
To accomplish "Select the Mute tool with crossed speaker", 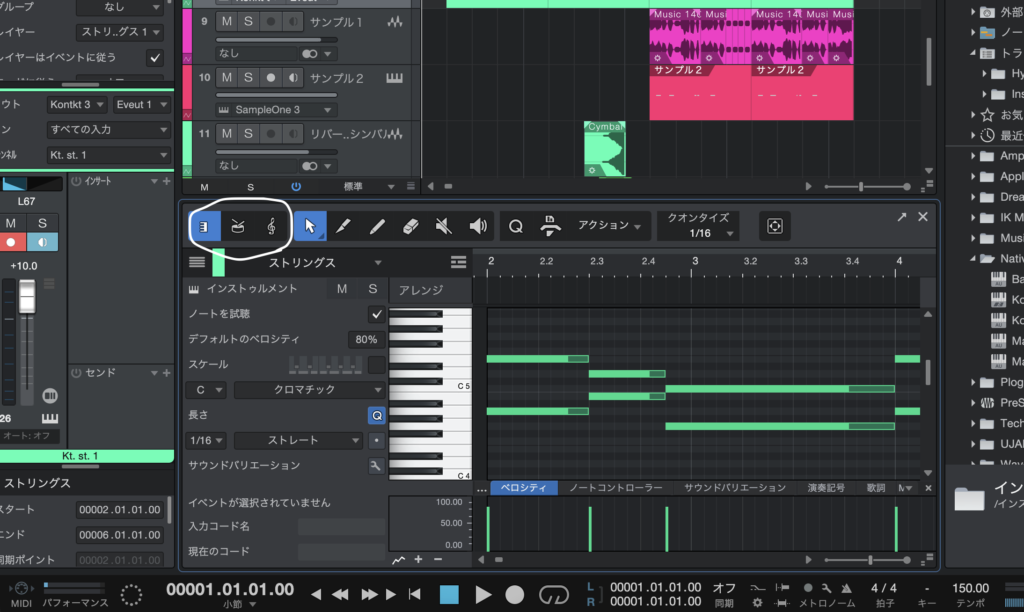I will click(444, 227).
